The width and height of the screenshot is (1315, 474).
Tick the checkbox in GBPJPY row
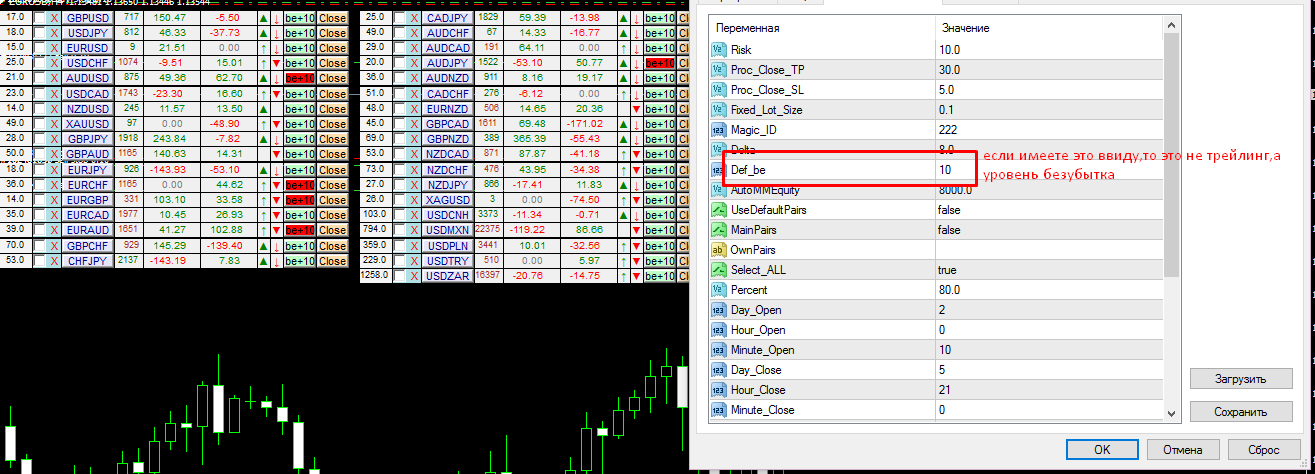pos(39,138)
